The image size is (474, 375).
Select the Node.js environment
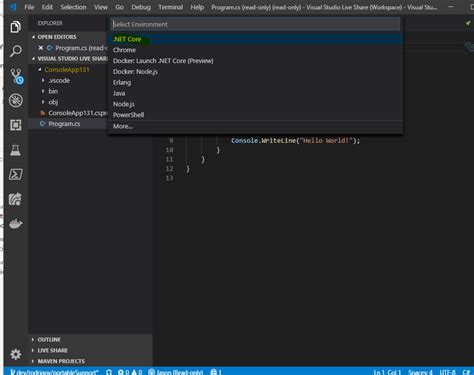point(255,104)
